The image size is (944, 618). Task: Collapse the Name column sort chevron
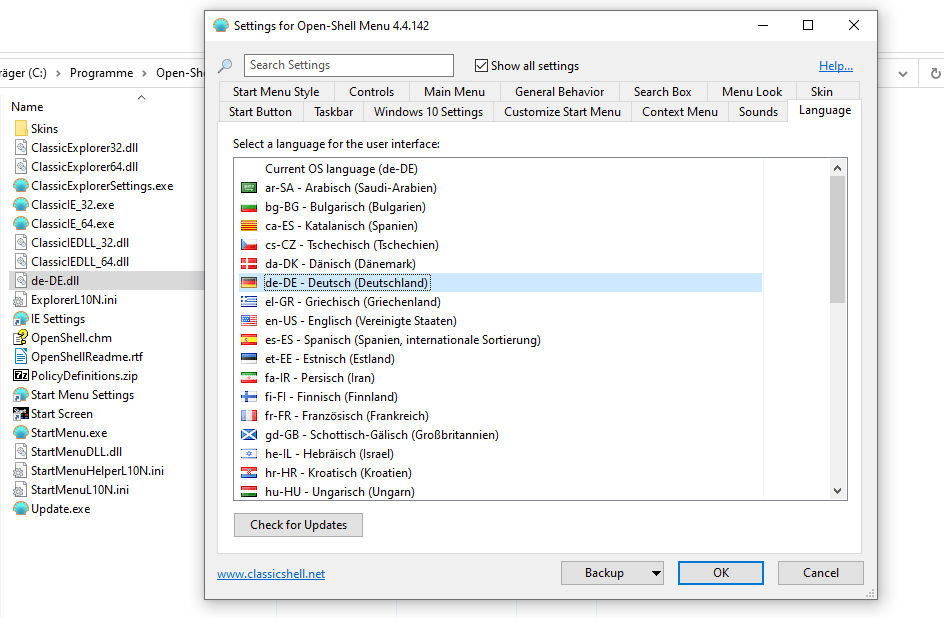[141, 96]
